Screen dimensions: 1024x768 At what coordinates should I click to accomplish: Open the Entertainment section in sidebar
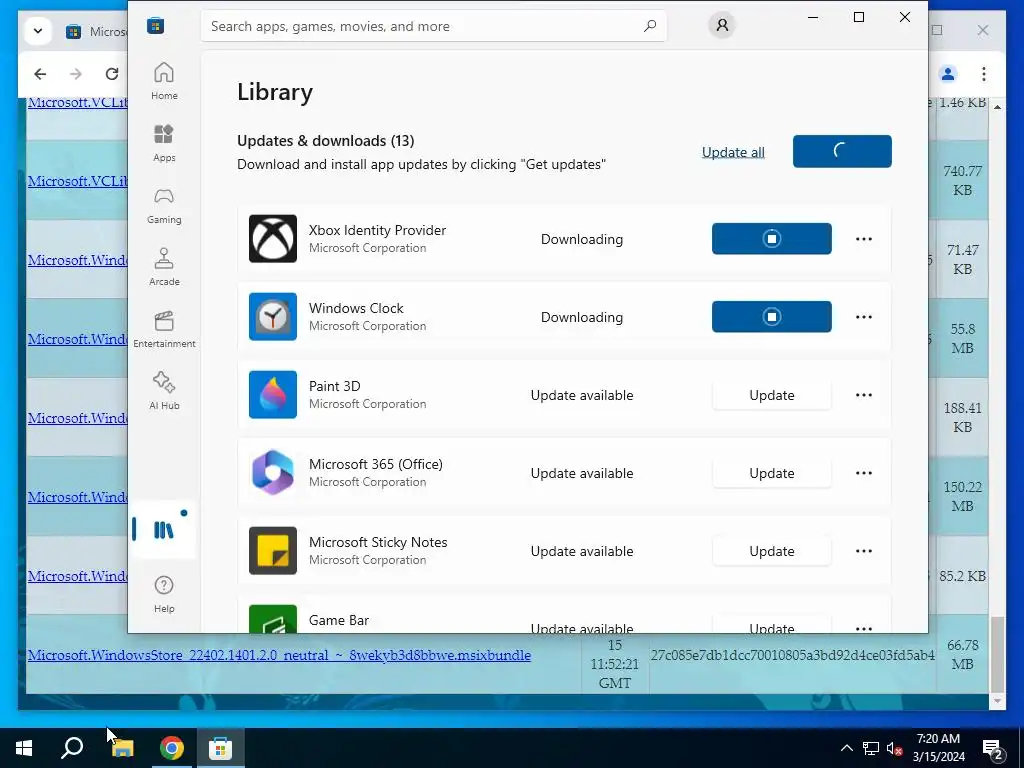164,329
